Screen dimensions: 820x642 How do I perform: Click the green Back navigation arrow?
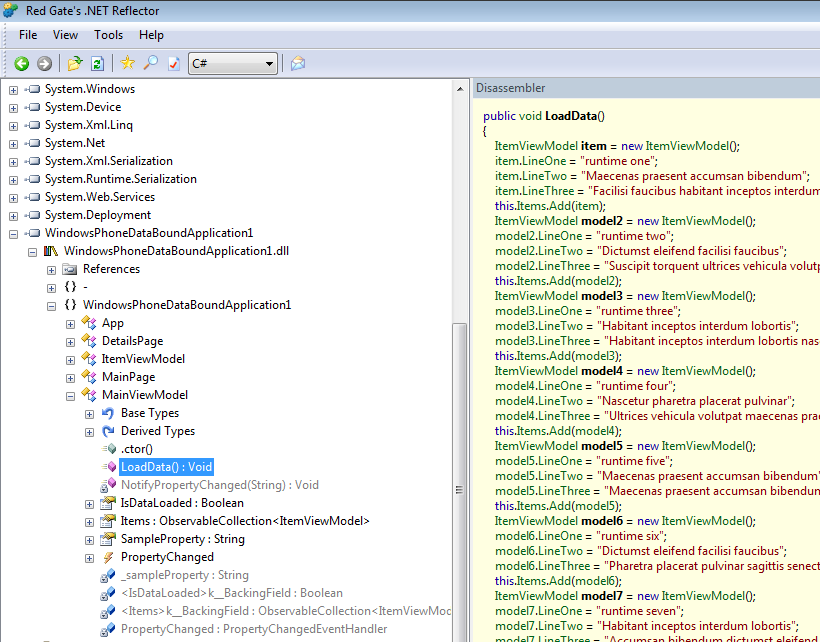(x=21, y=64)
